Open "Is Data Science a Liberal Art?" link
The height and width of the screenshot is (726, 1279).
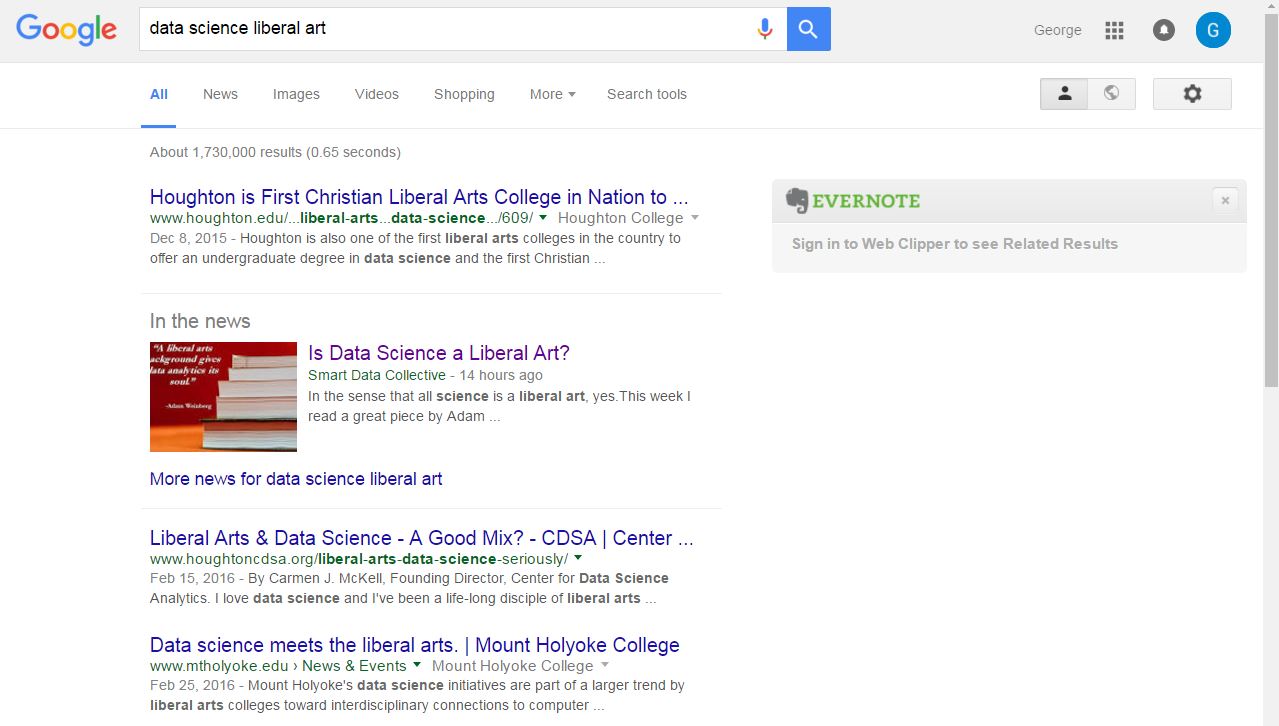tap(439, 353)
